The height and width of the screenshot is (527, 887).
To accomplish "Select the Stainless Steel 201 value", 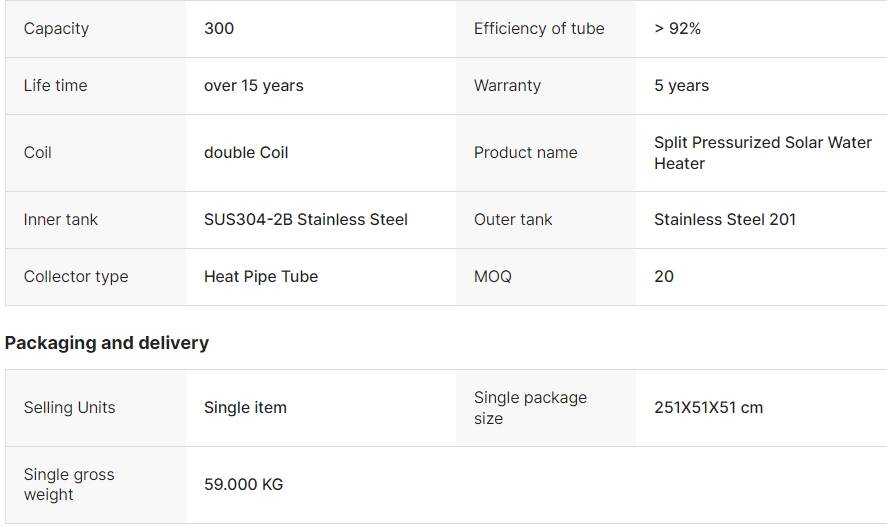I will coord(724,220).
